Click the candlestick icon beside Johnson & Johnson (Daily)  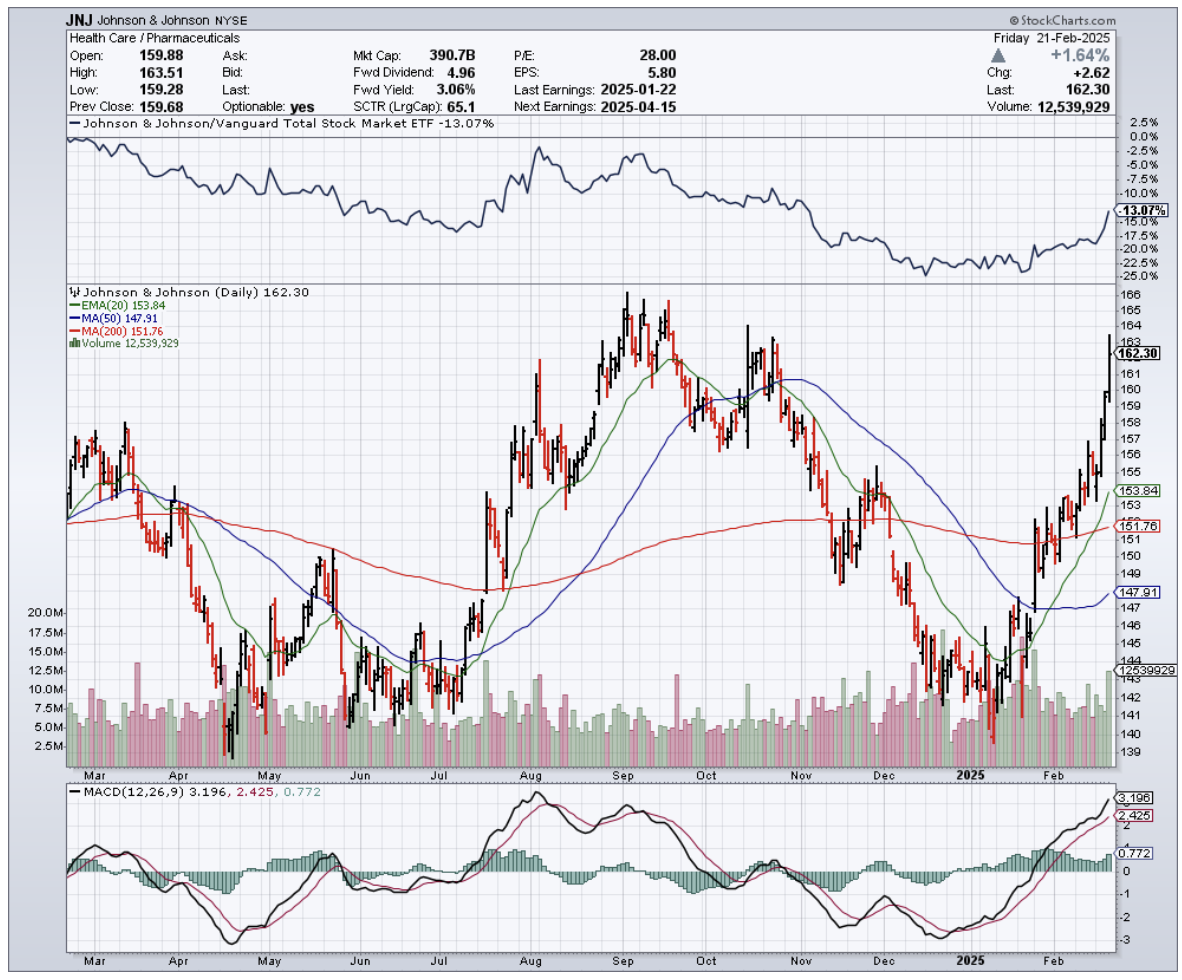(72, 292)
